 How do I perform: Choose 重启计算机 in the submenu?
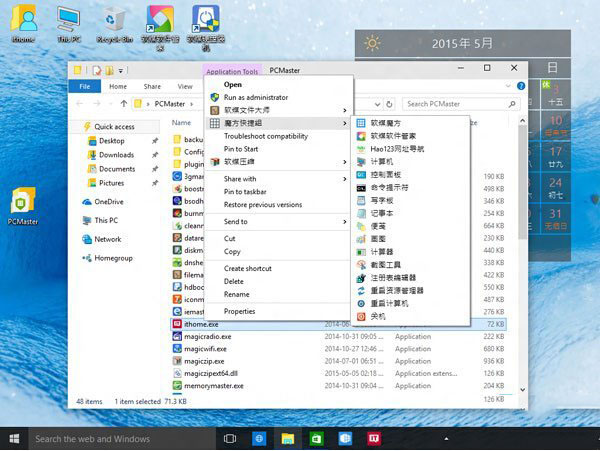click(x=410, y=304)
